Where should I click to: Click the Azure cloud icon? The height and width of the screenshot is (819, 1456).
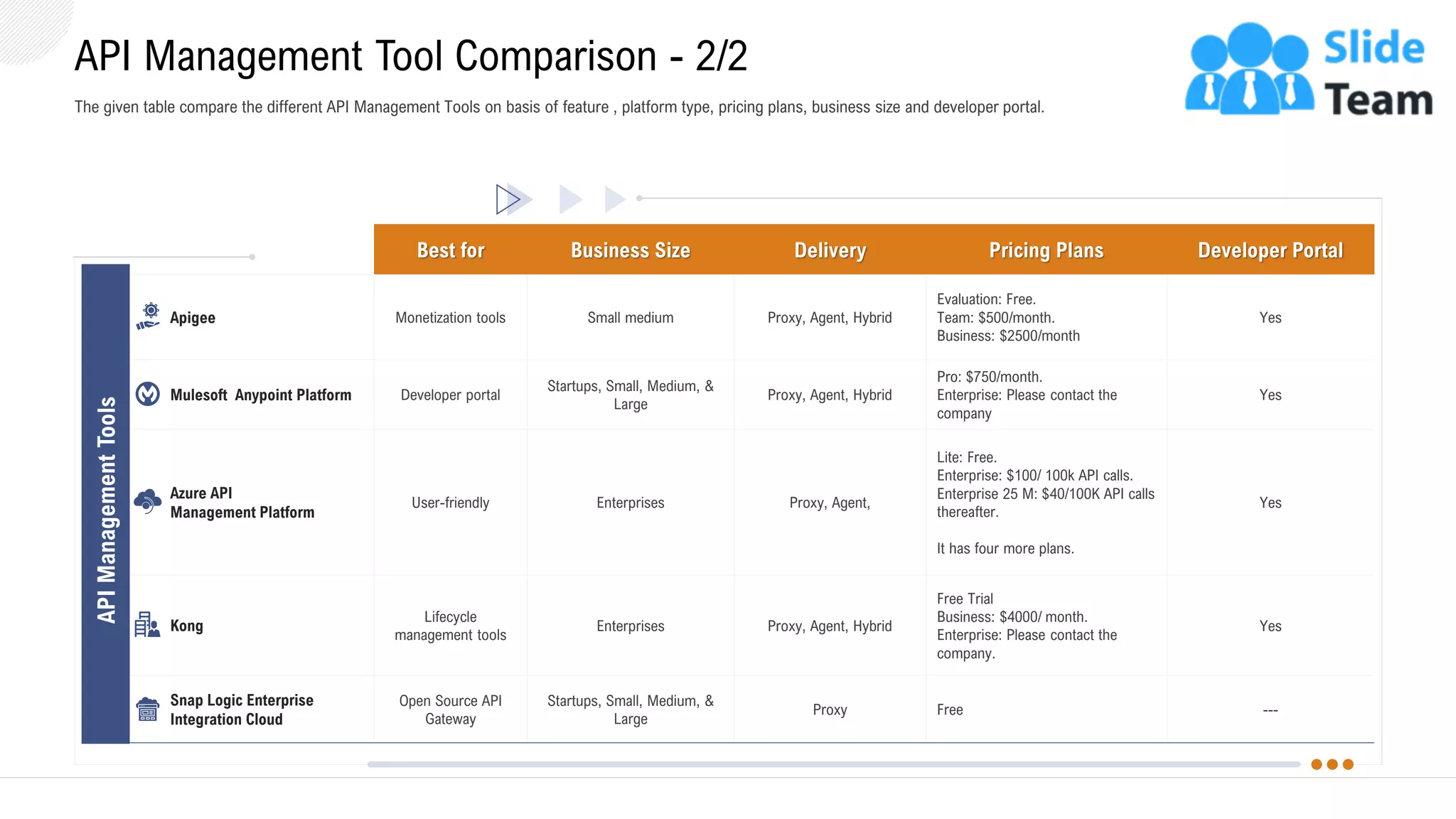(x=148, y=501)
